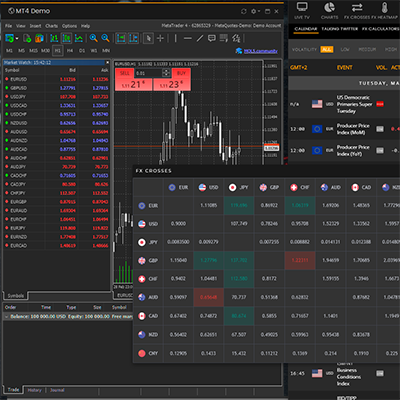Open the History tab in terminal

tap(34, 390)
